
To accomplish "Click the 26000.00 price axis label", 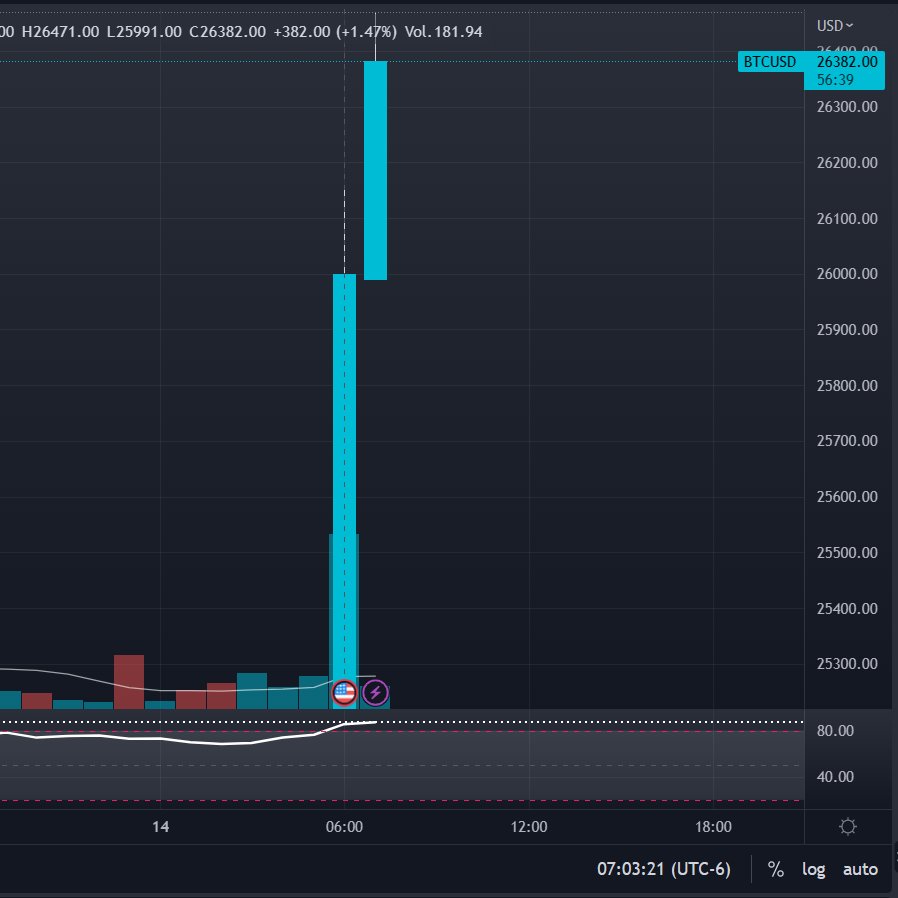I will [x=847, y=274].
